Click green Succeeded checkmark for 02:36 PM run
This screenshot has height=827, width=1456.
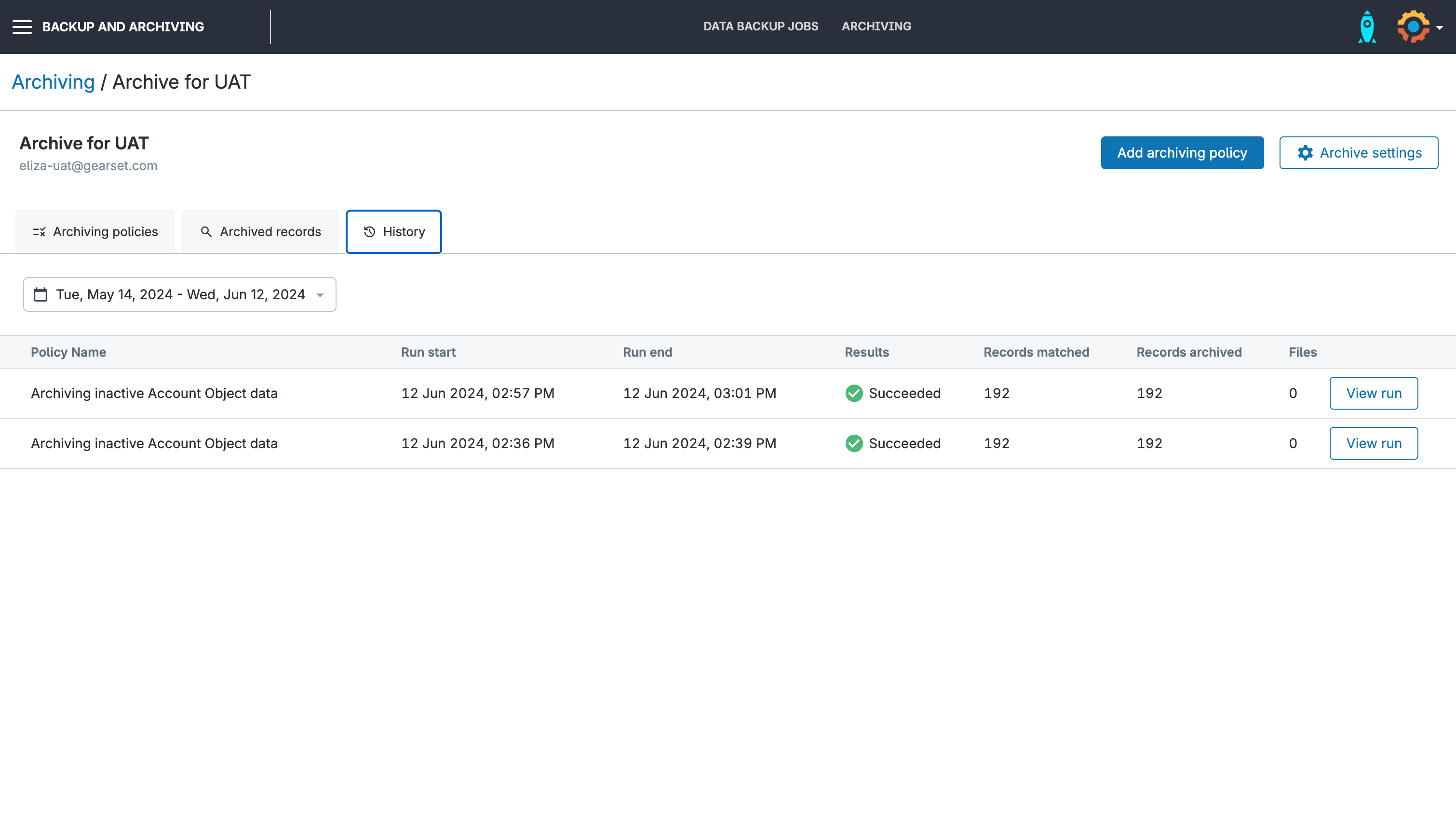[854, 443]
